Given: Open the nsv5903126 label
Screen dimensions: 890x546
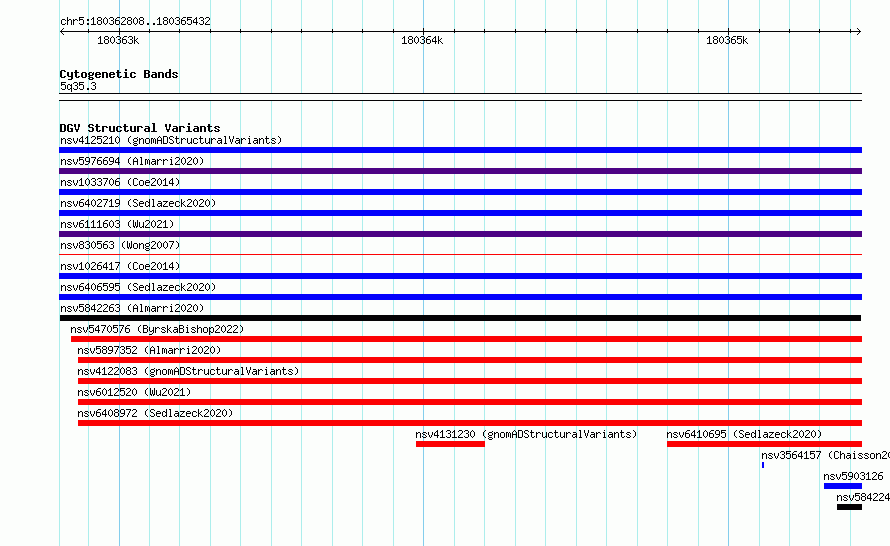Looking at the screenshot, I should [853, 476].
